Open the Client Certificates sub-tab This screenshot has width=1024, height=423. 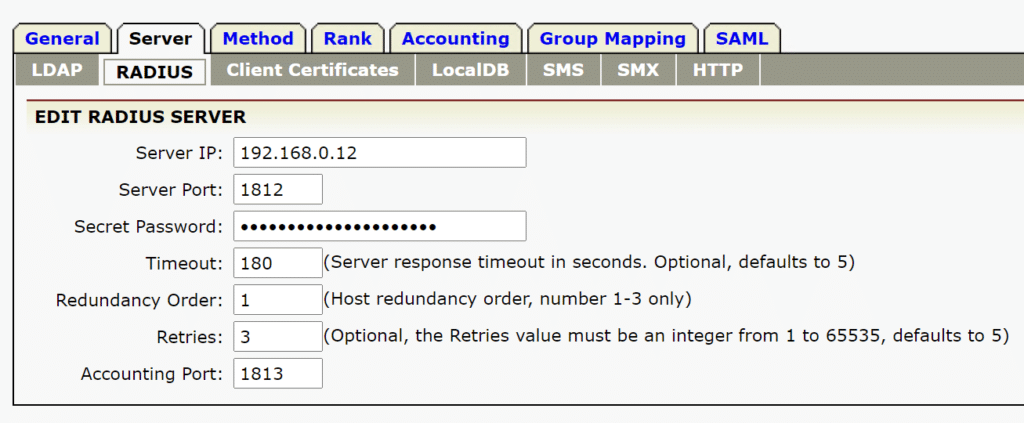312,71
